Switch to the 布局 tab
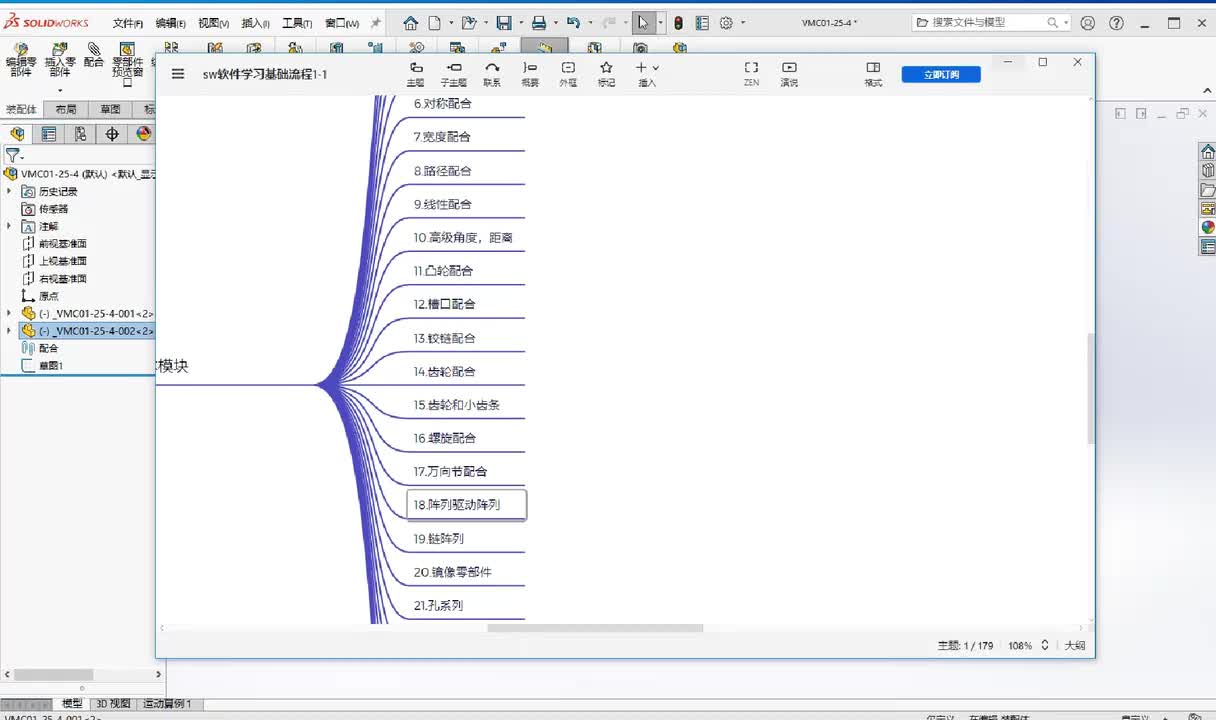This screenshot has width=1216, height=720. (x=66, y=110)
